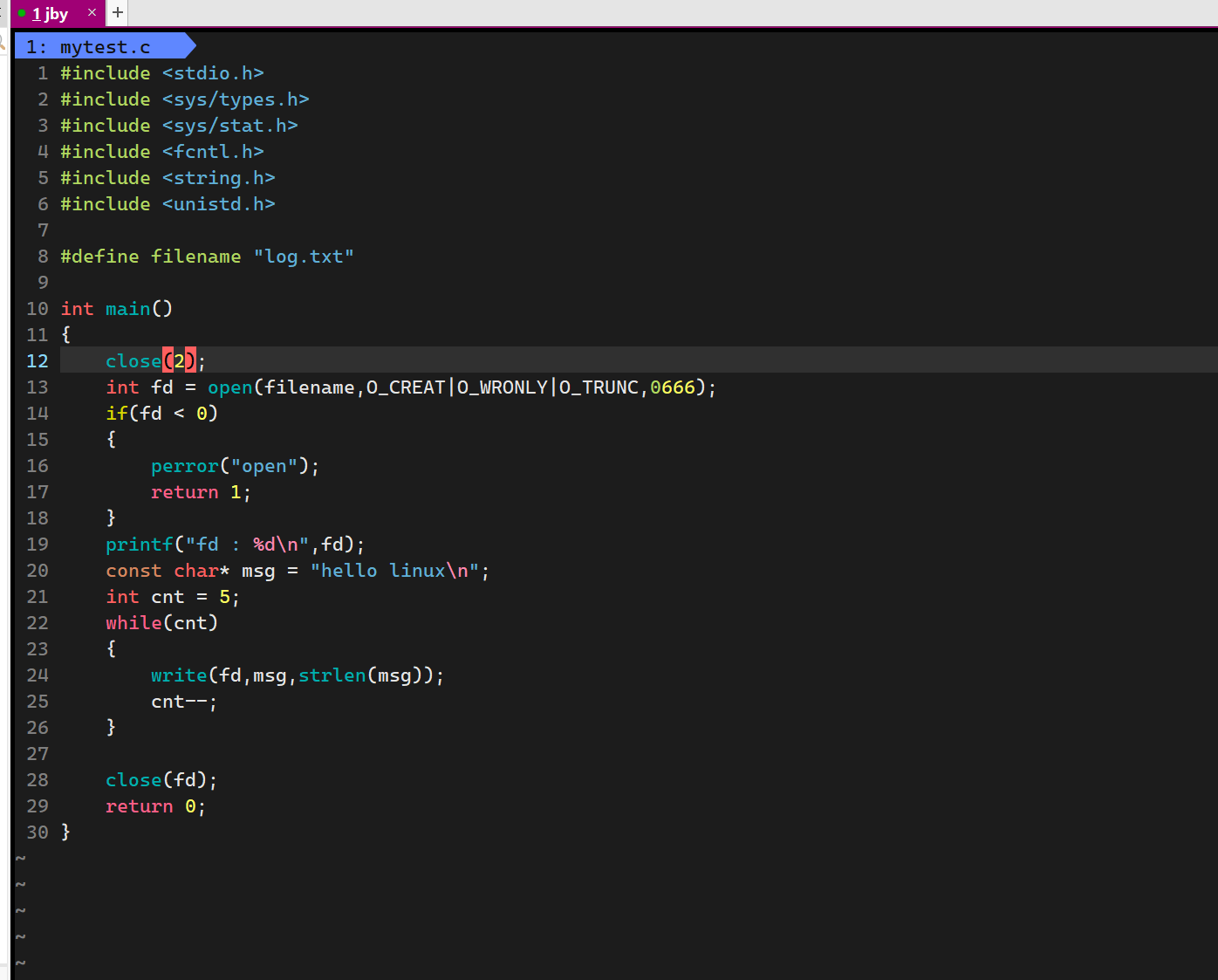Image resolution: width=1218 pixels, height=980 pixels.
Task: Click 'O_TRUNC' flag on line 13
Action: [x=599, y=387]
